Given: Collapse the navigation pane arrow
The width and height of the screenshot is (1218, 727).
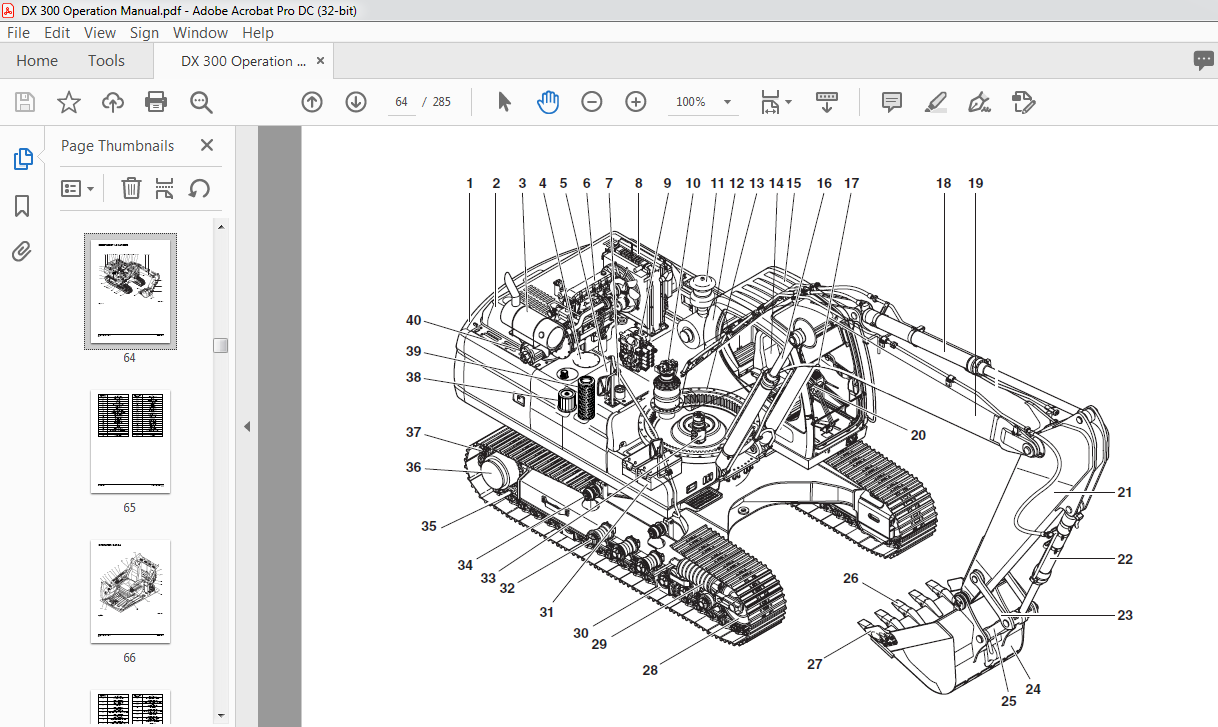Looking at the screenshot, I should pos(248,426).
